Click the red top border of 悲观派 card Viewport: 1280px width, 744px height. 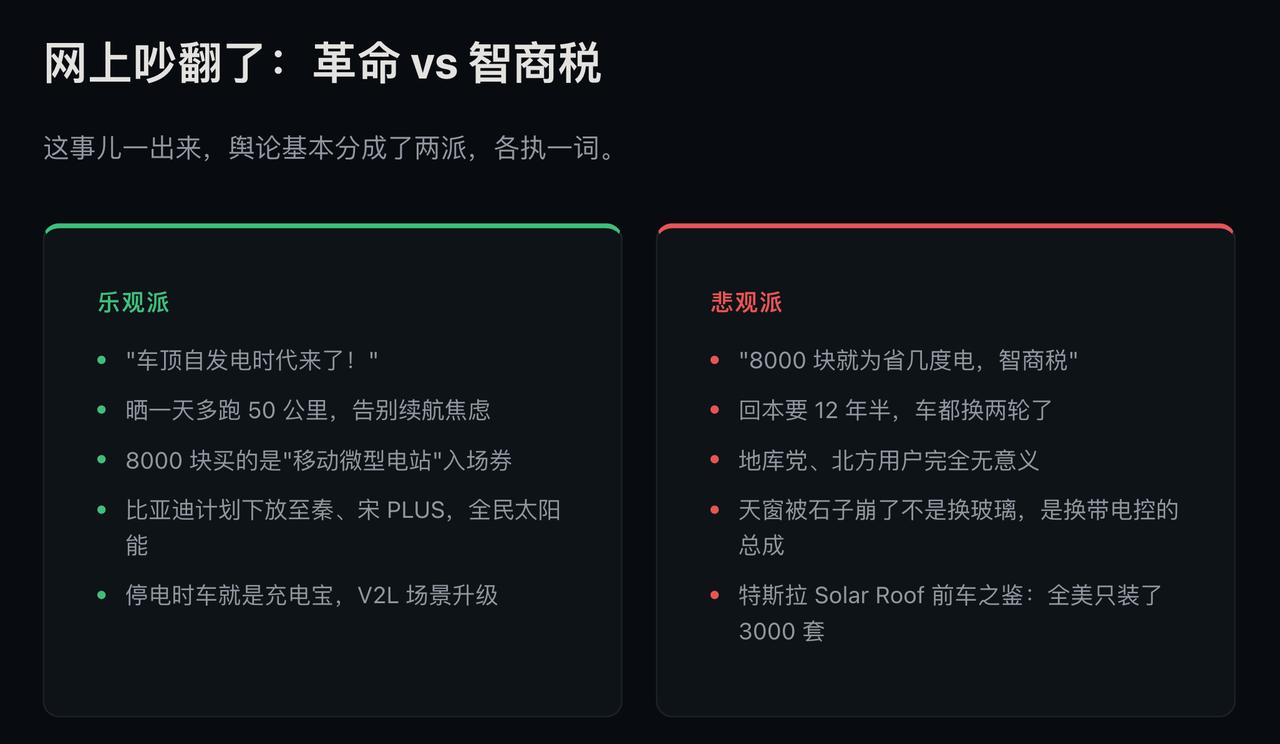946,226
